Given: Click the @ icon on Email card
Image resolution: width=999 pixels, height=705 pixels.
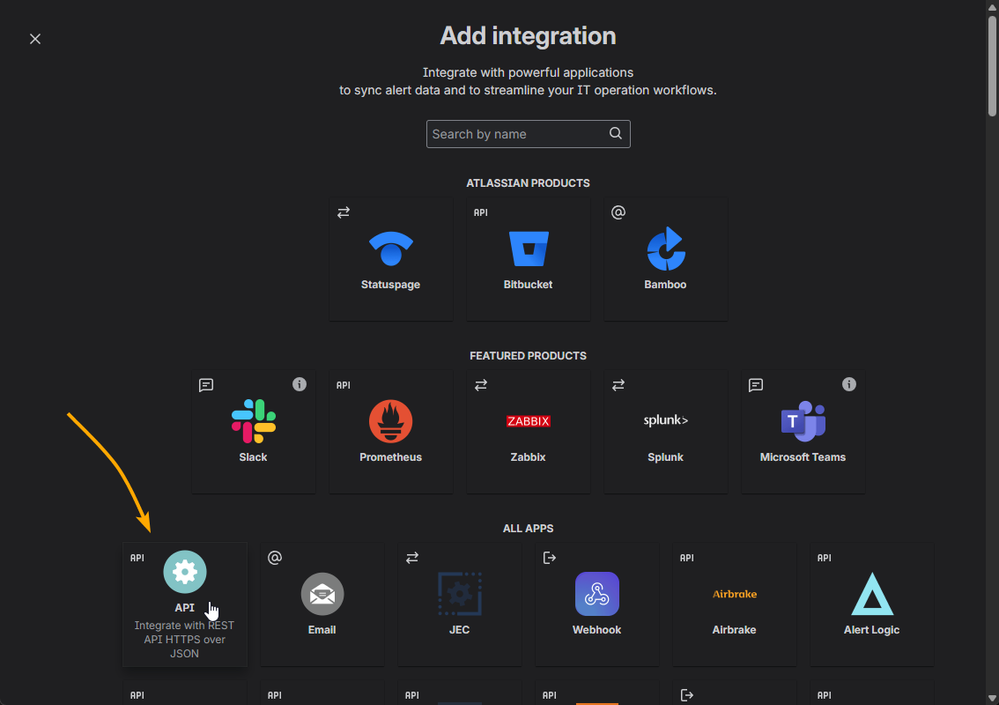Looking at the screenshot, I should coord(275,558).
